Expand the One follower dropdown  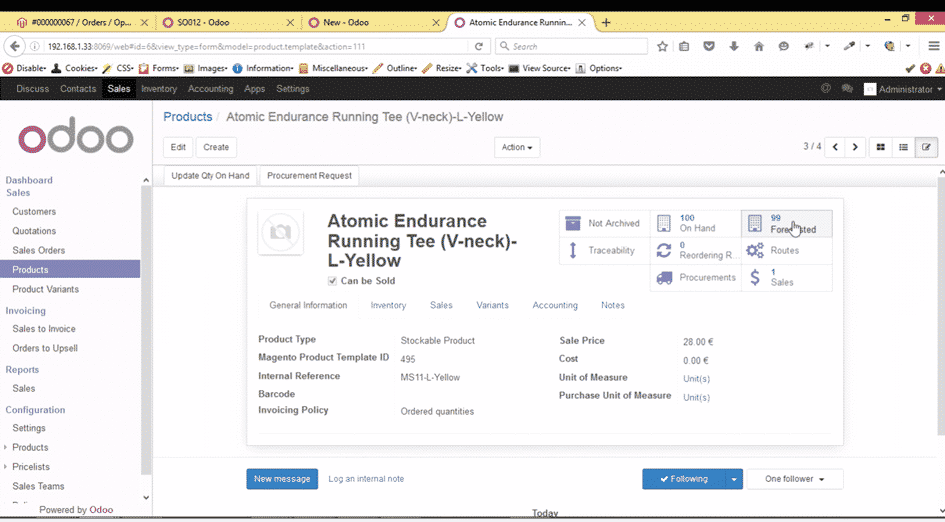[794, 479]
